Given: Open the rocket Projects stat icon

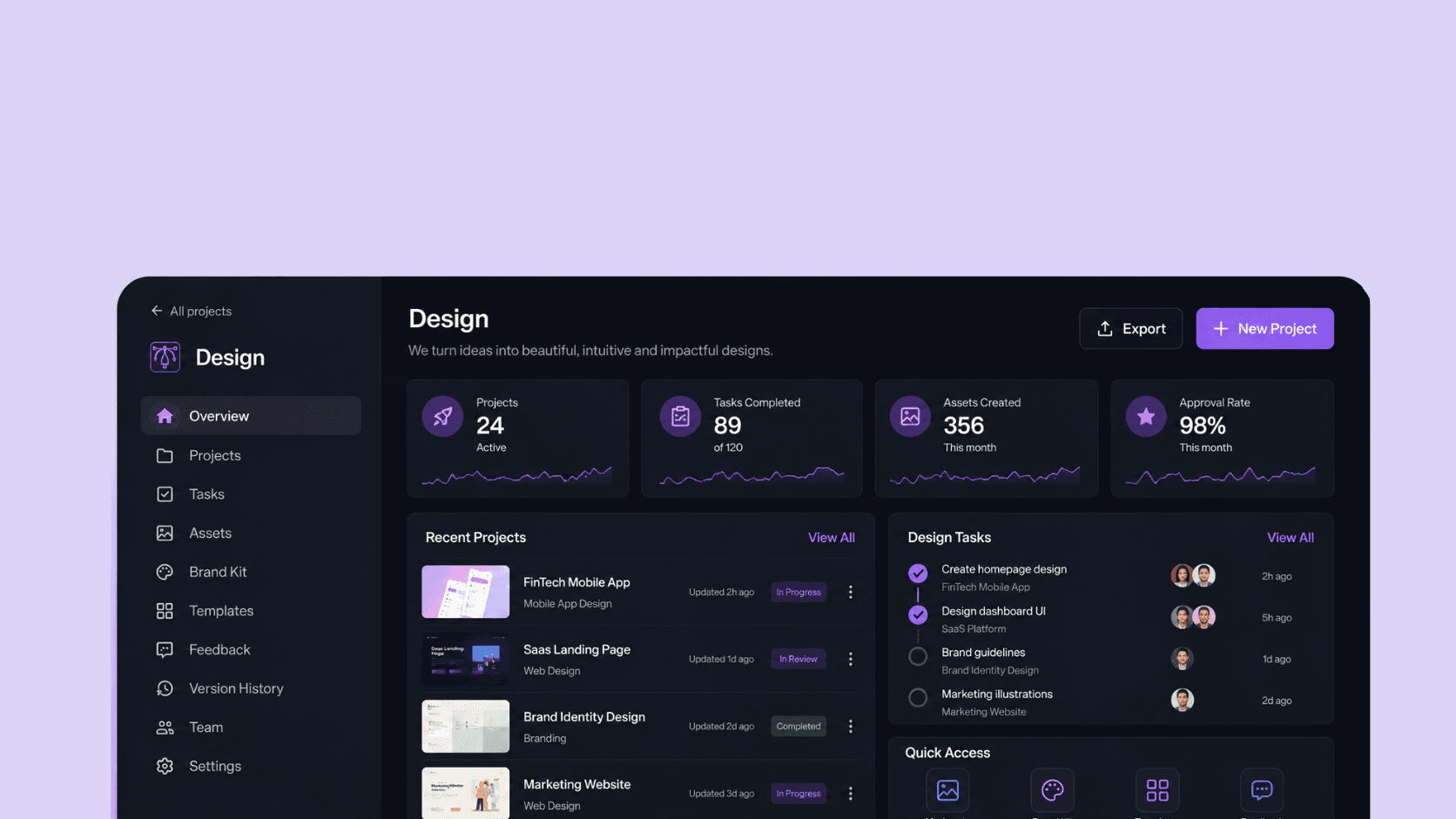Looking at the screenshot, I should (x=442, y=416).
